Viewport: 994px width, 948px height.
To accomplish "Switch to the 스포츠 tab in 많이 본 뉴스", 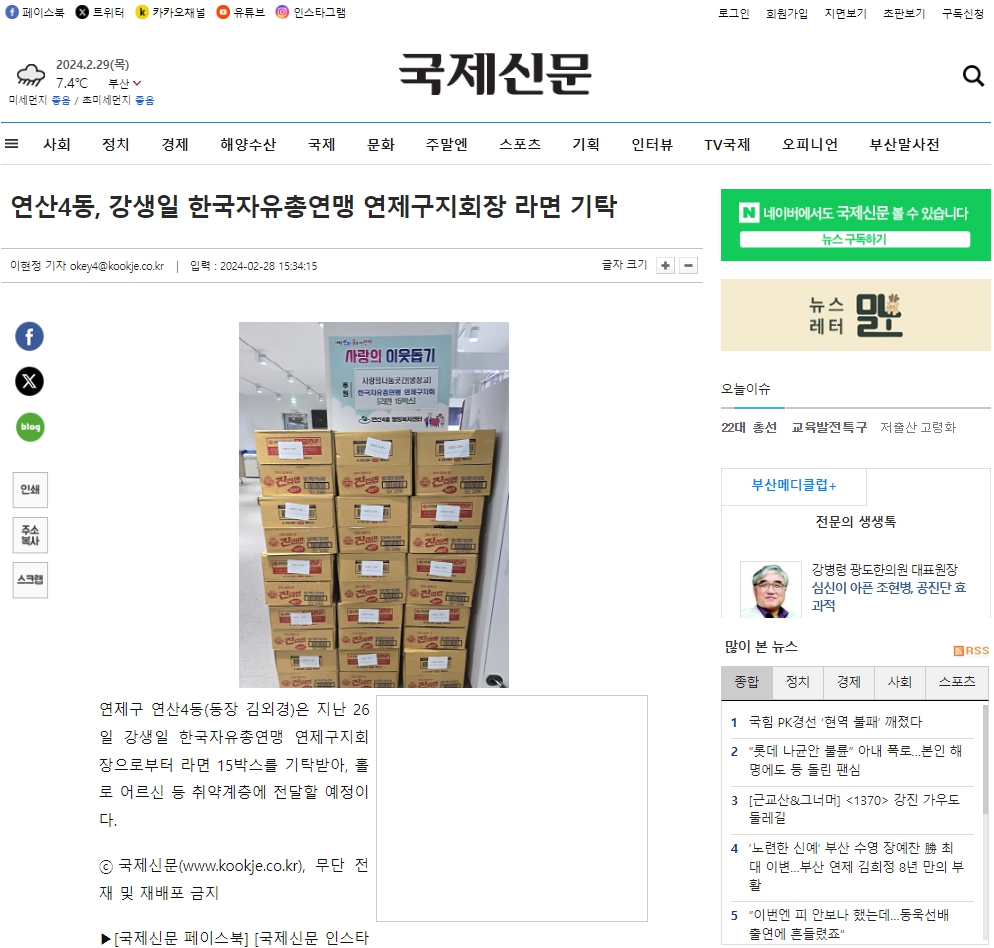I will [x=957, y=682].
